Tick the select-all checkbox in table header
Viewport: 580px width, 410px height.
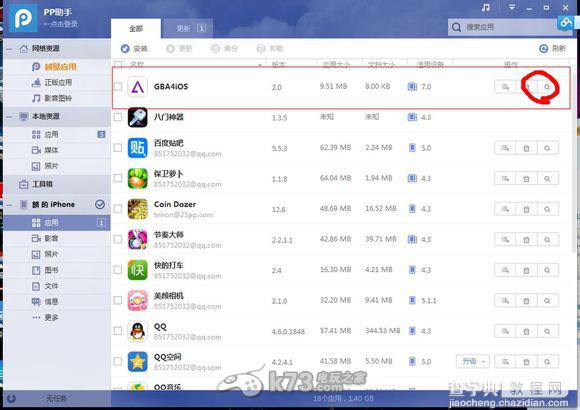[118, 65]
